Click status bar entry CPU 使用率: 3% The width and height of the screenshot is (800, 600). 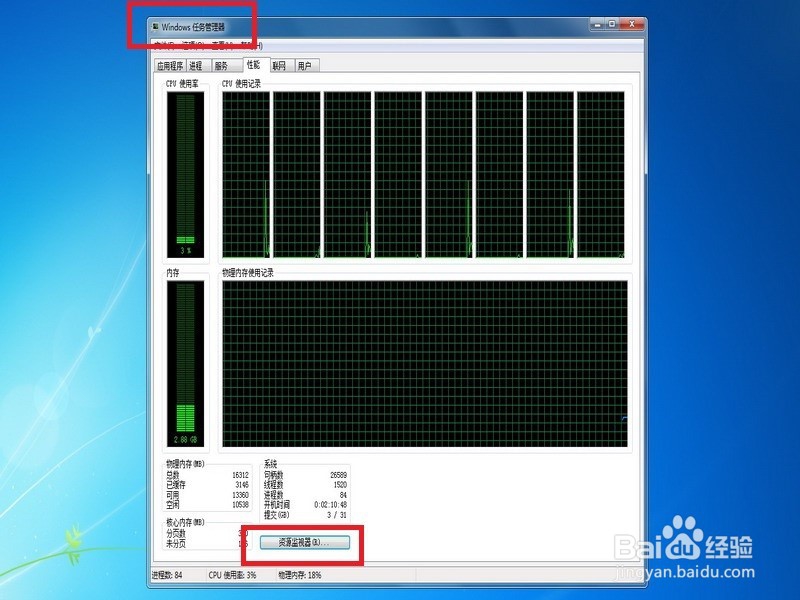[x=232, y=575]
